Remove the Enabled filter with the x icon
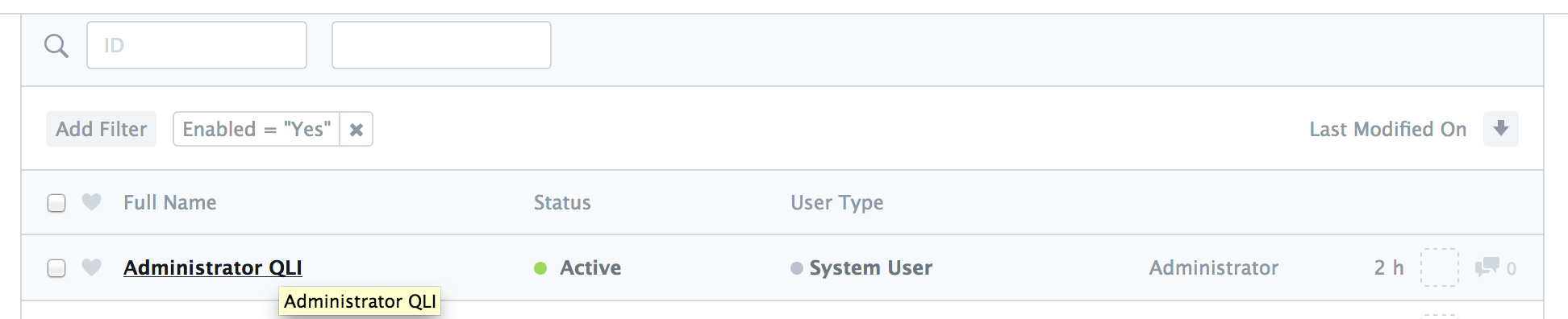 coord(357,129)
